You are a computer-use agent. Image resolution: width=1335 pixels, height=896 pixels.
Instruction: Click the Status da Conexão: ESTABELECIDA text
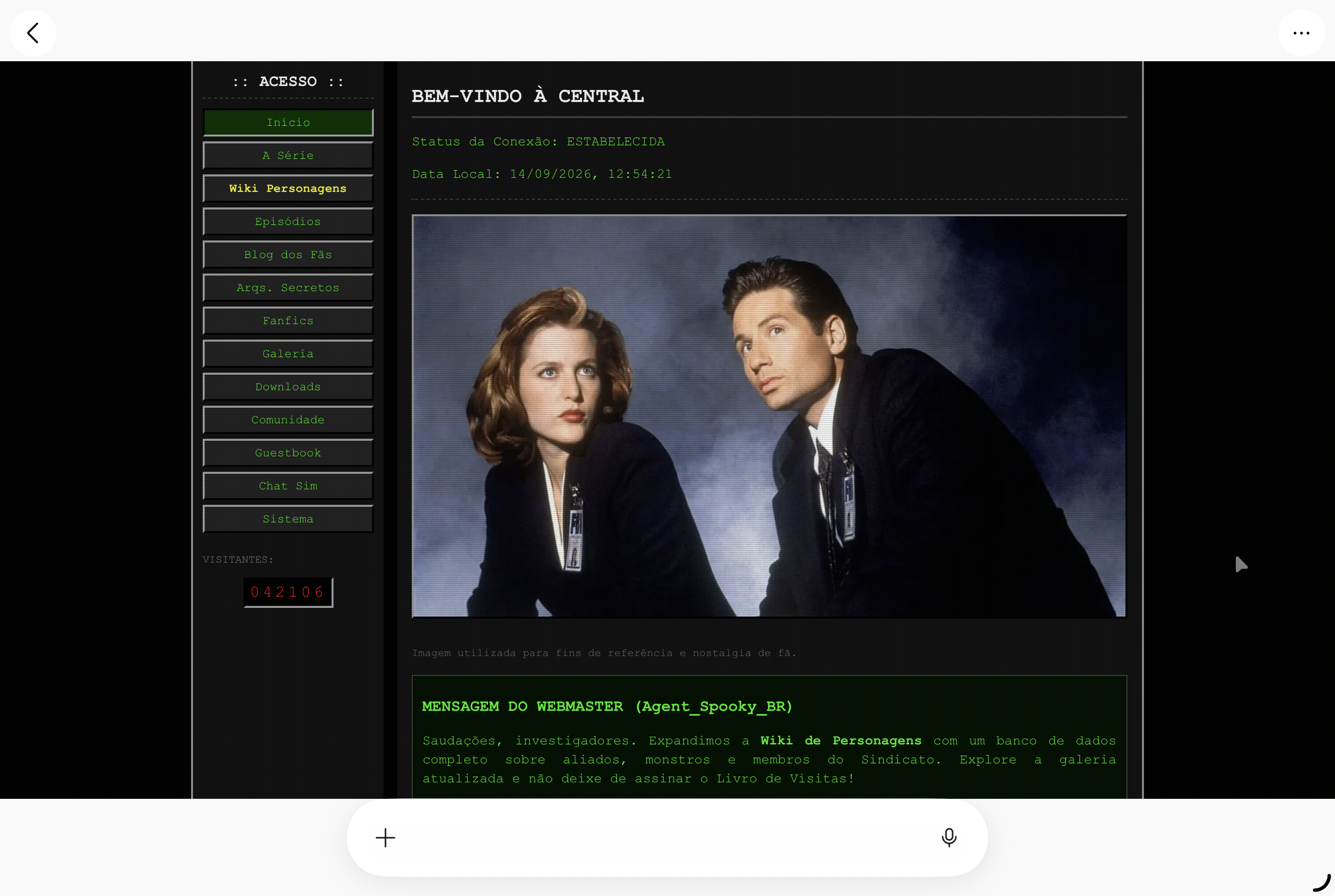[539, 142]
